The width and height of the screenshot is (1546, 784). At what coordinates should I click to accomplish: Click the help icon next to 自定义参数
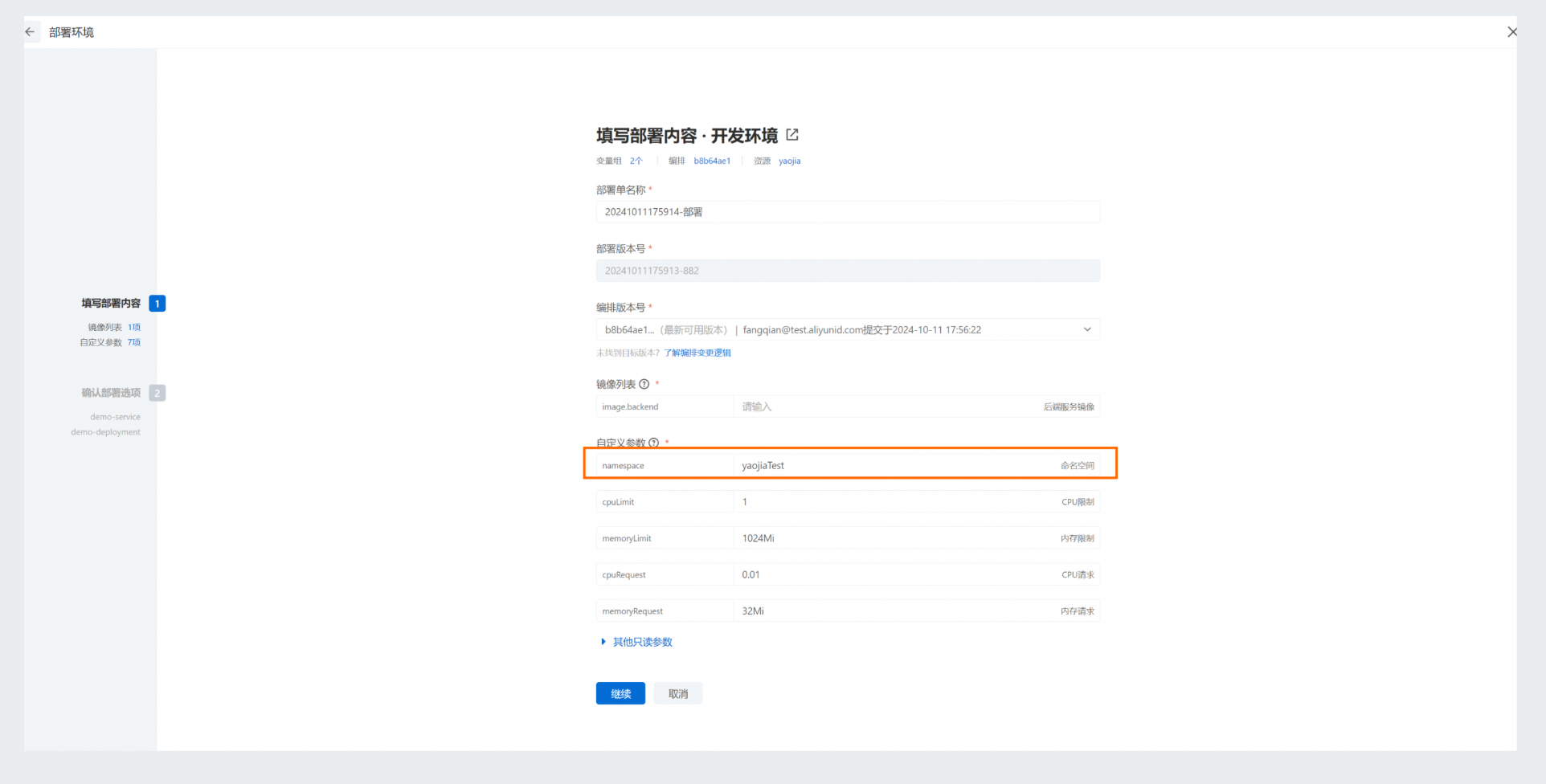[653, 443]
